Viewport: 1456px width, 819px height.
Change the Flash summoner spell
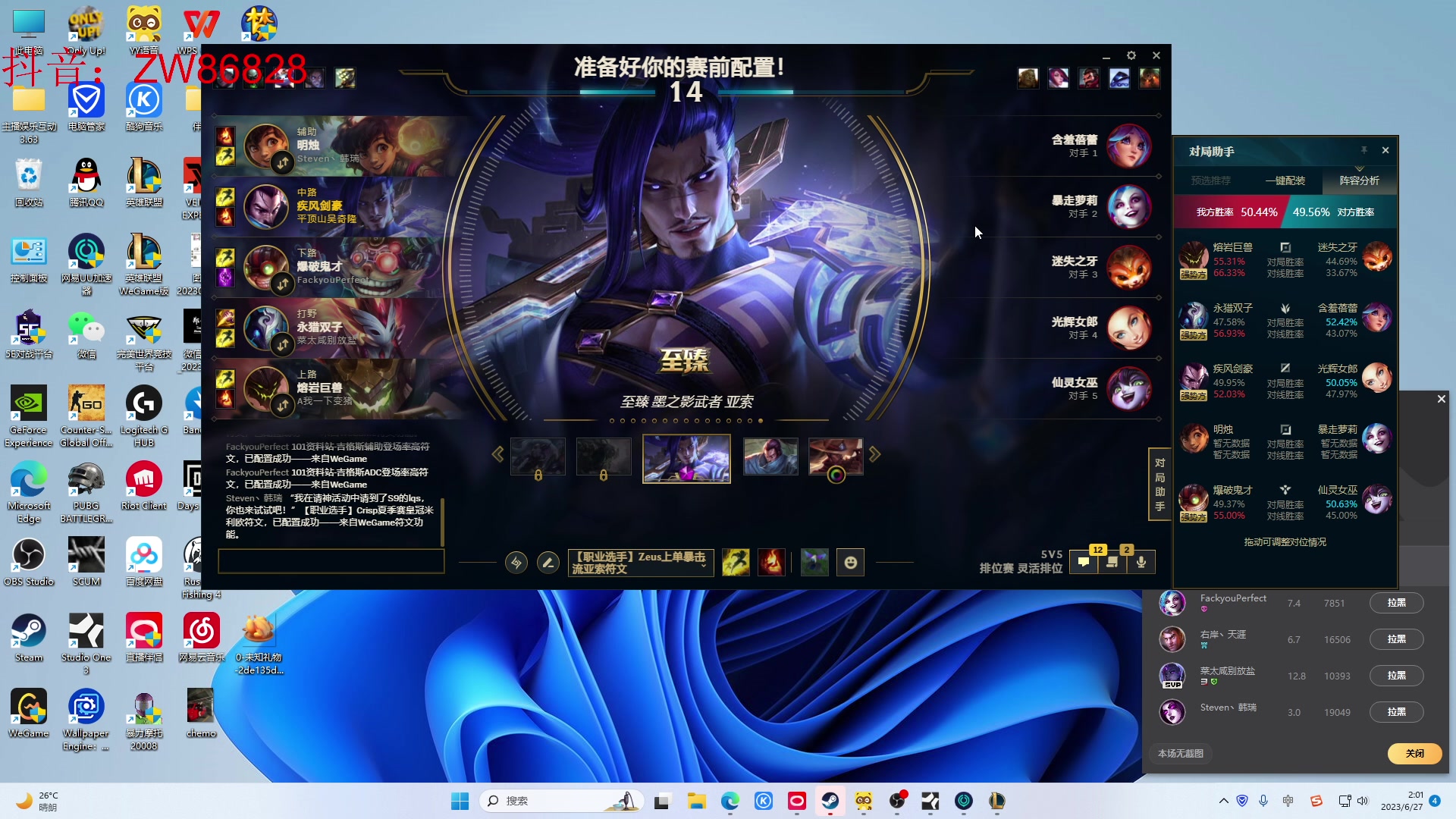click(x=736, y=563)
